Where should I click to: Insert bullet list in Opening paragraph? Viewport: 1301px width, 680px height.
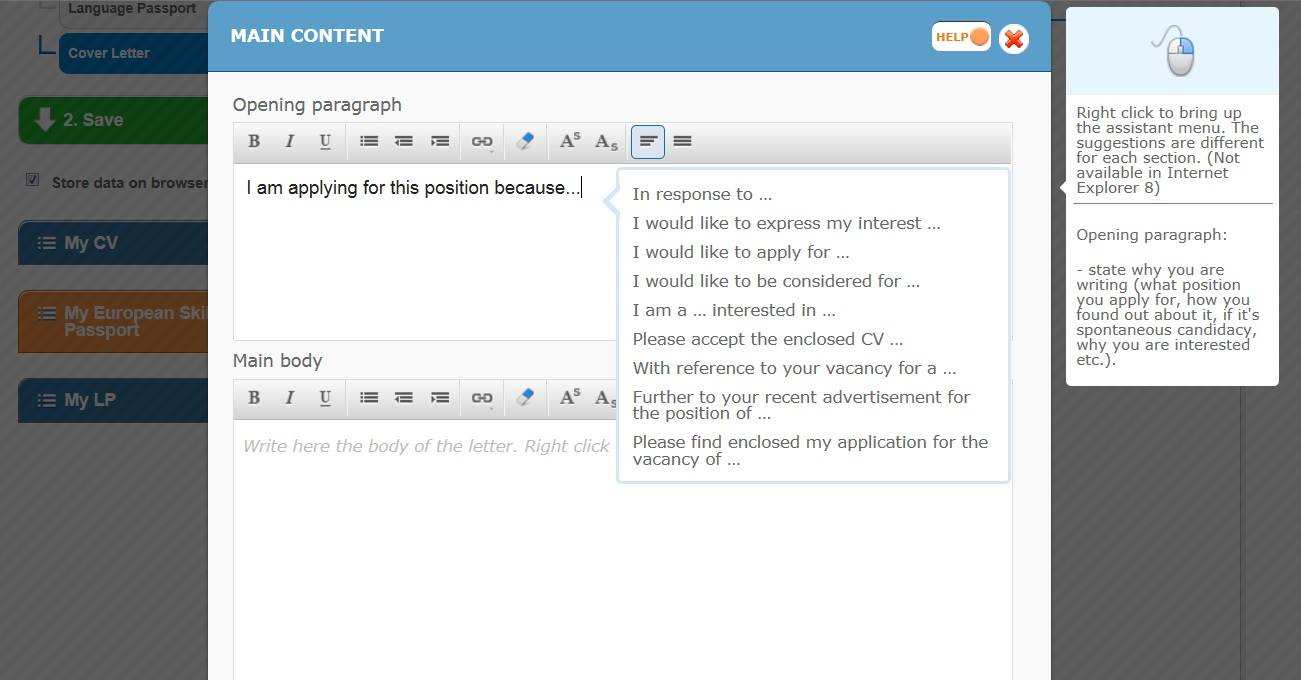369,142
